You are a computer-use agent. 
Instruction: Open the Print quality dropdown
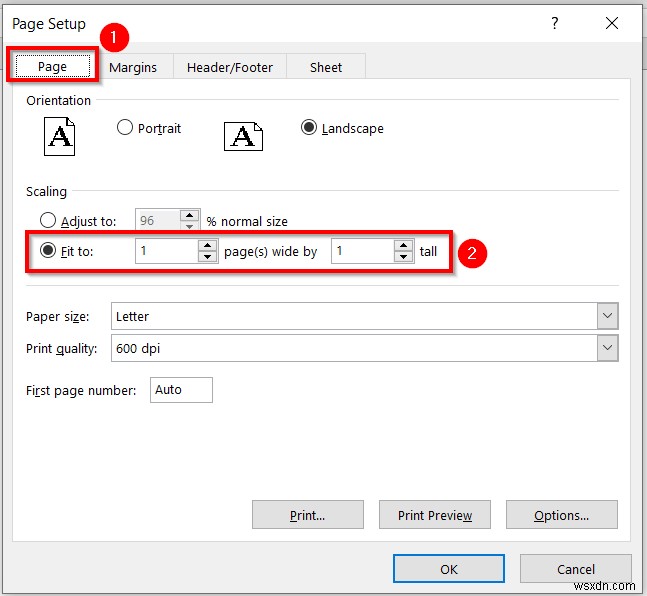[607, 348]
